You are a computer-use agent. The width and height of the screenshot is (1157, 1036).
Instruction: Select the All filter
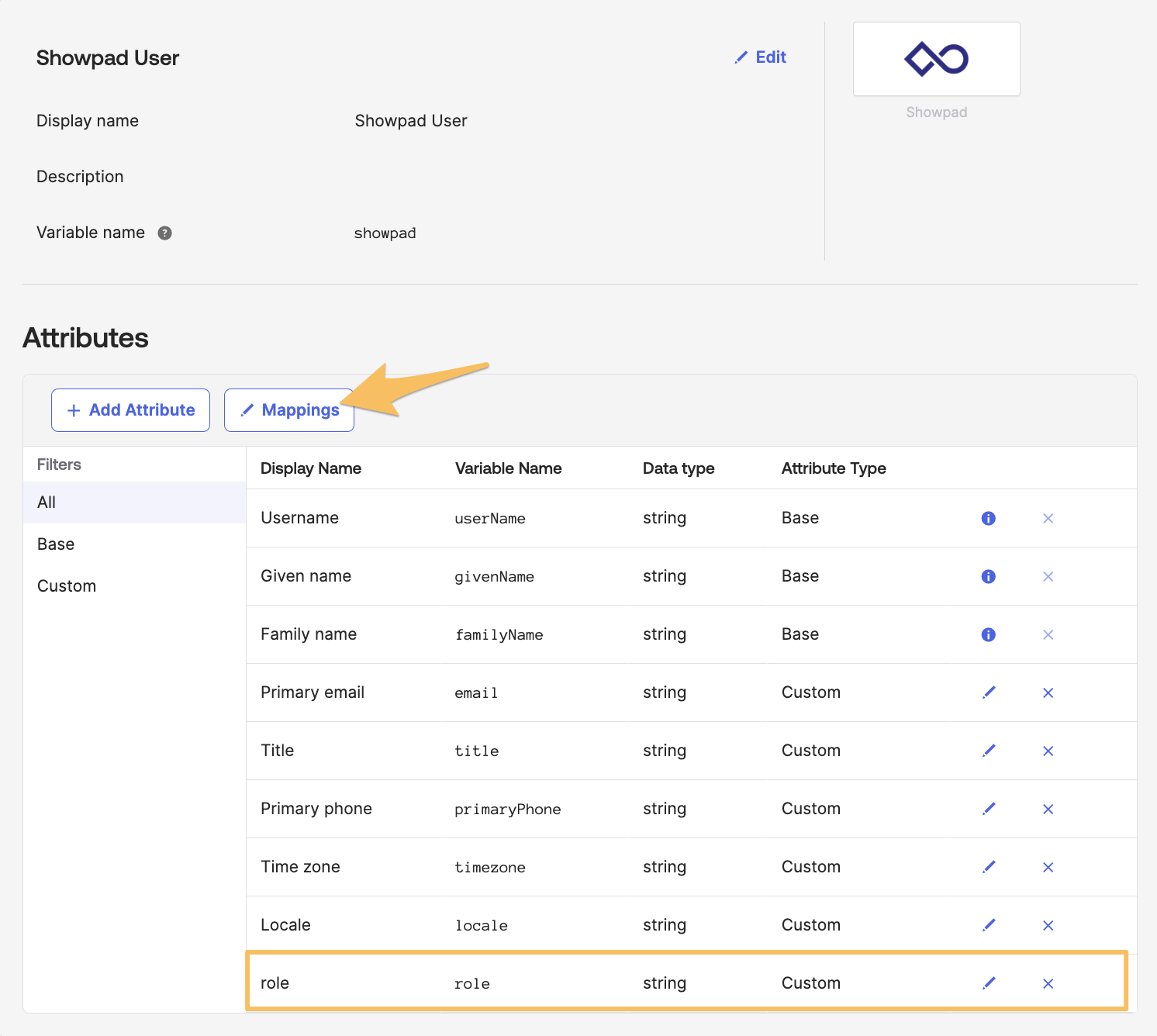[135, 502]
